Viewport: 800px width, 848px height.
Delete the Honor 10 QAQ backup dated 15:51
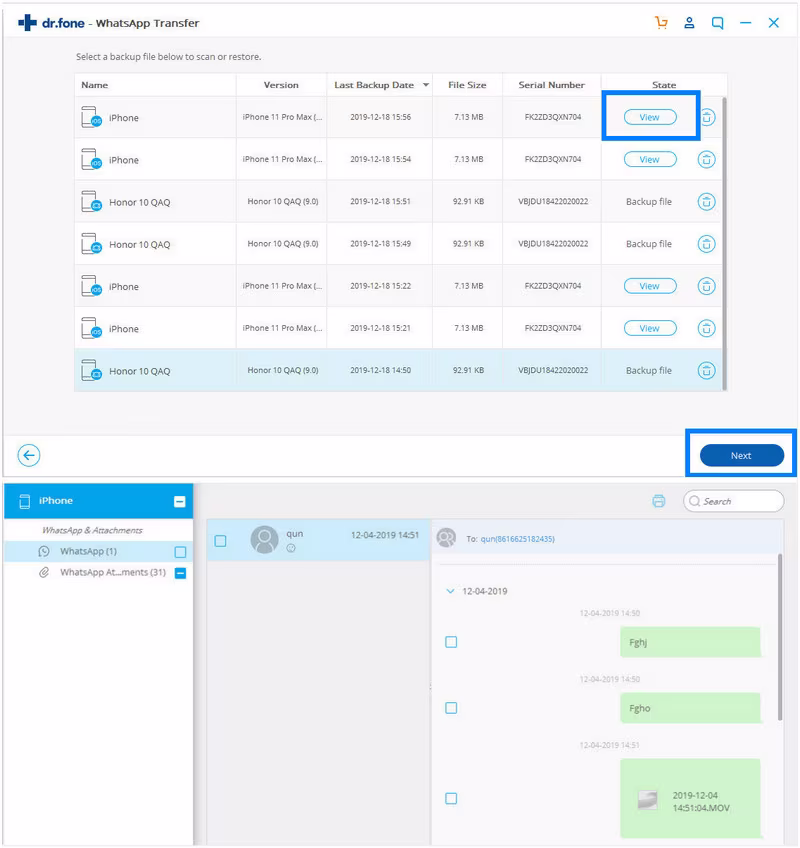[706, 202]
